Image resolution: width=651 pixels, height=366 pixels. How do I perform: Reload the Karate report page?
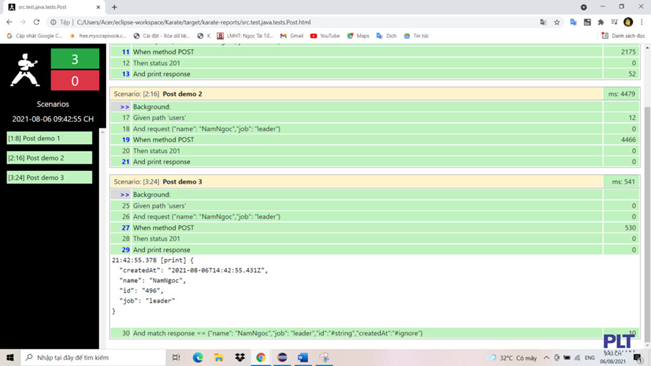pyautogui.click(x=37, y=22)
